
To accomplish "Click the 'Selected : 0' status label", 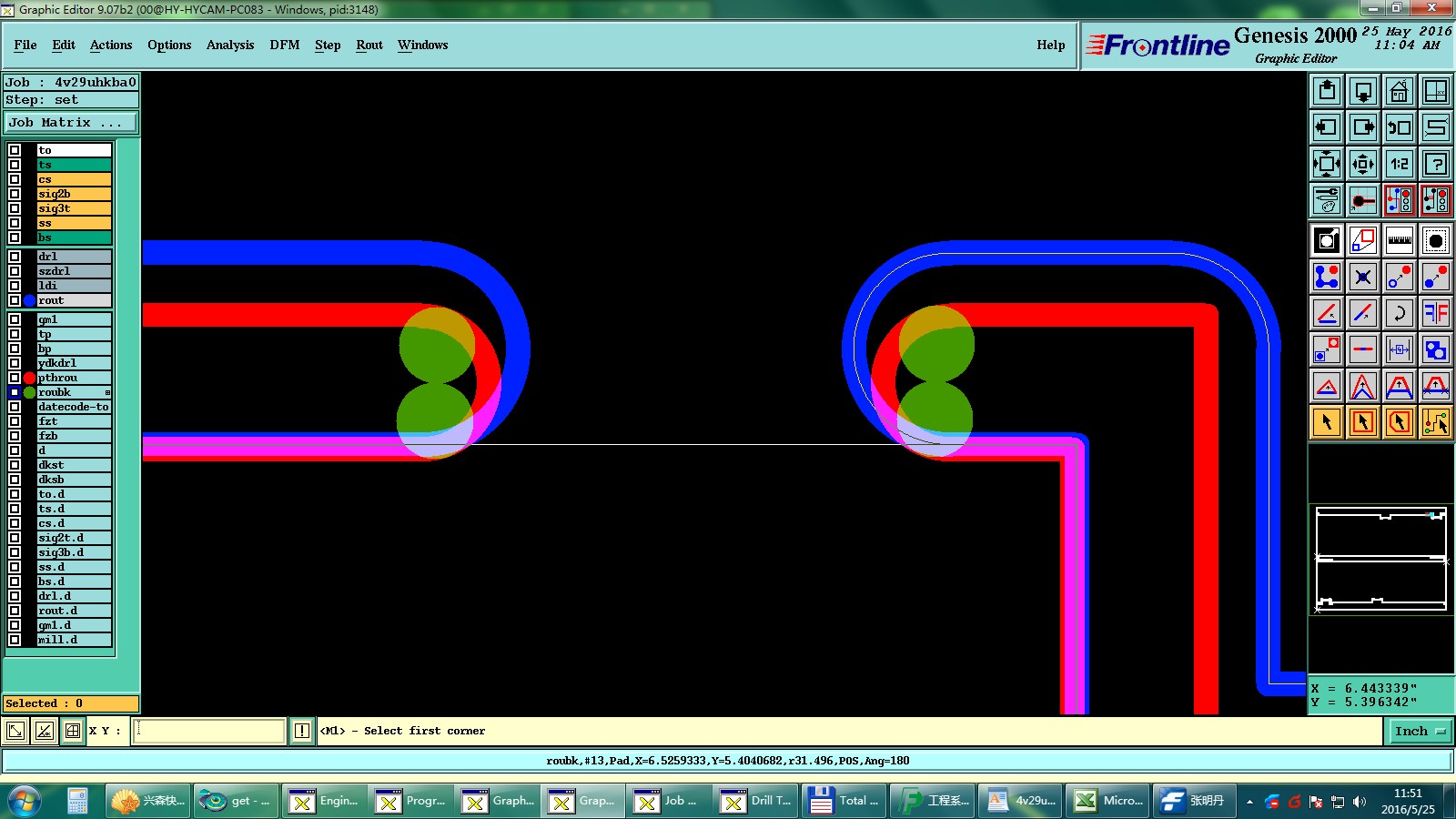I will point(71,703).
